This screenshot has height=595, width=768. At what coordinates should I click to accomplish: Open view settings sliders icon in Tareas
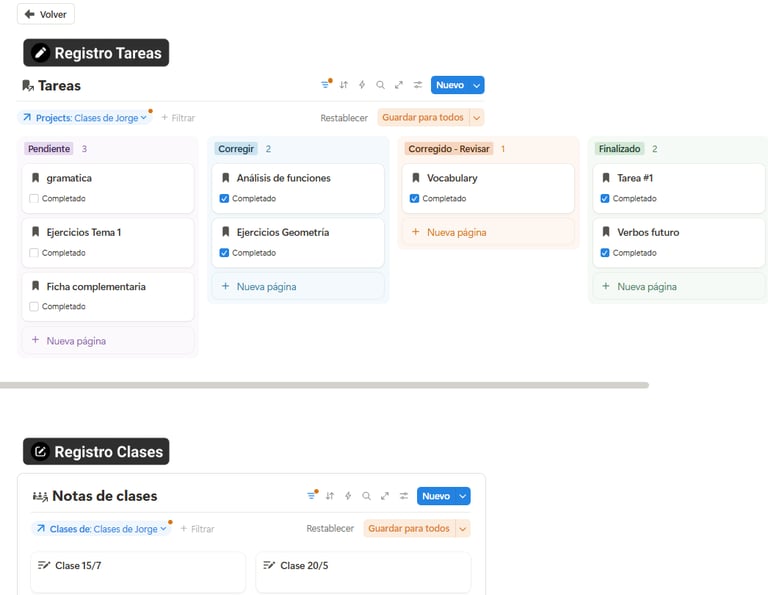pos(417,85)
